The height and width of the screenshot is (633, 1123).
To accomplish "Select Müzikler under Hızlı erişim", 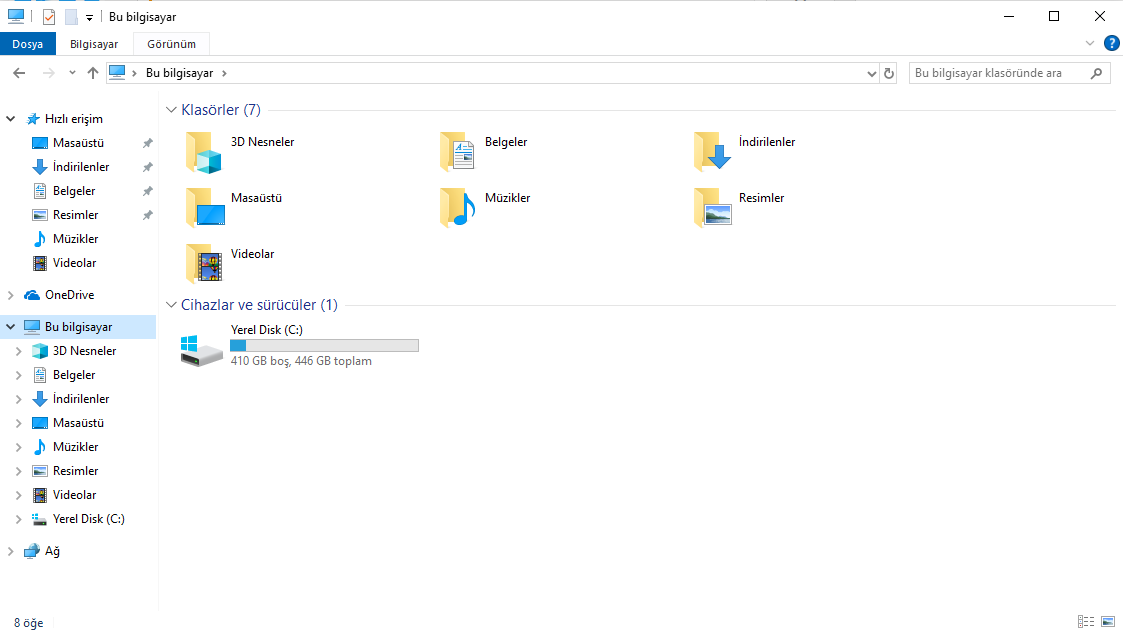I will point(75,238).
